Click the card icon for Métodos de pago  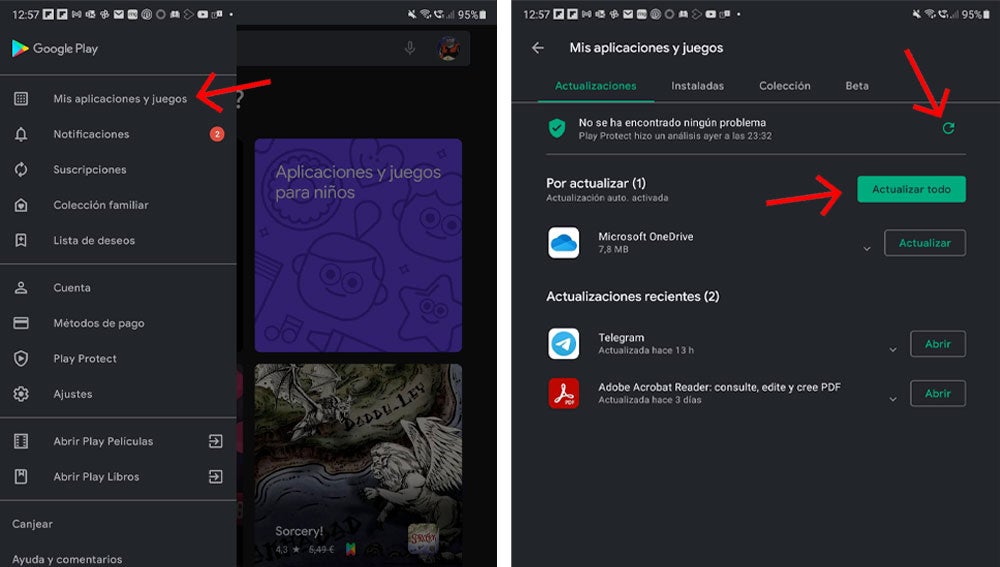pos(21,323)
